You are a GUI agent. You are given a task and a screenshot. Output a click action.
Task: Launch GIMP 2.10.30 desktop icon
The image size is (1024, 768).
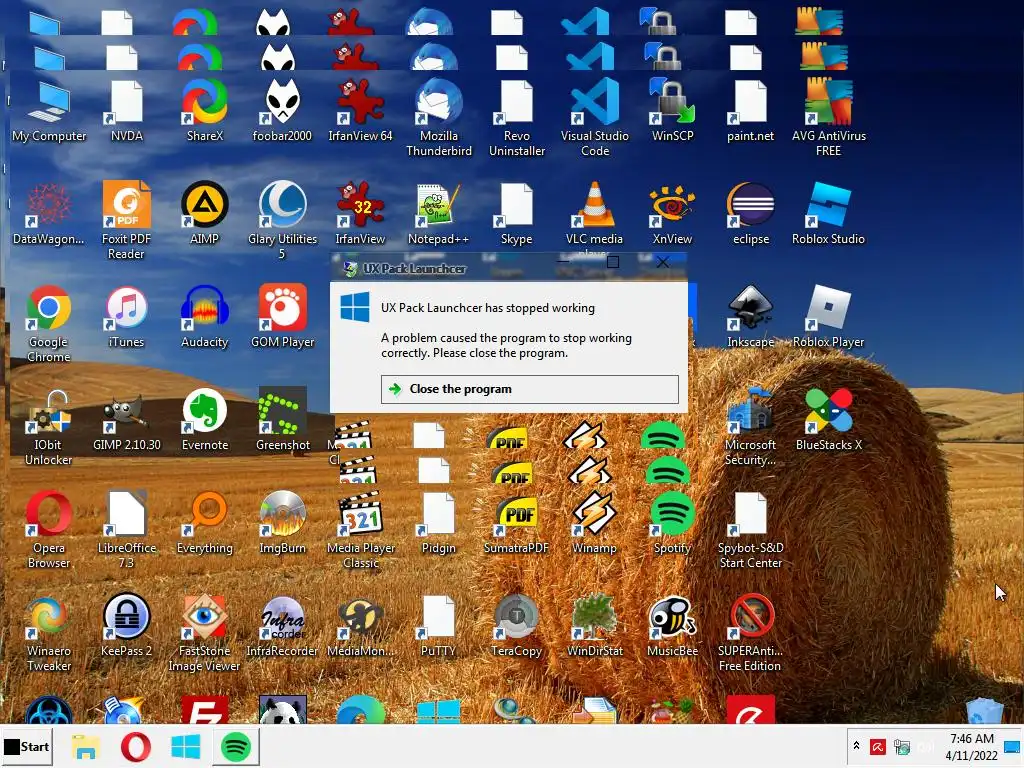127,421
